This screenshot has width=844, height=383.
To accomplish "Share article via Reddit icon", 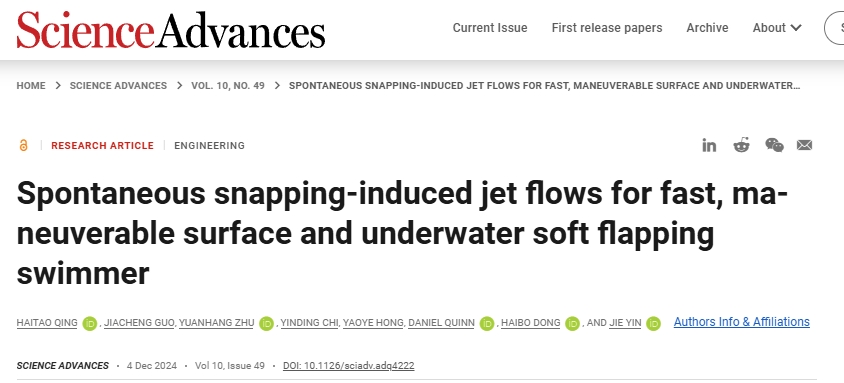I will (741, 145).
